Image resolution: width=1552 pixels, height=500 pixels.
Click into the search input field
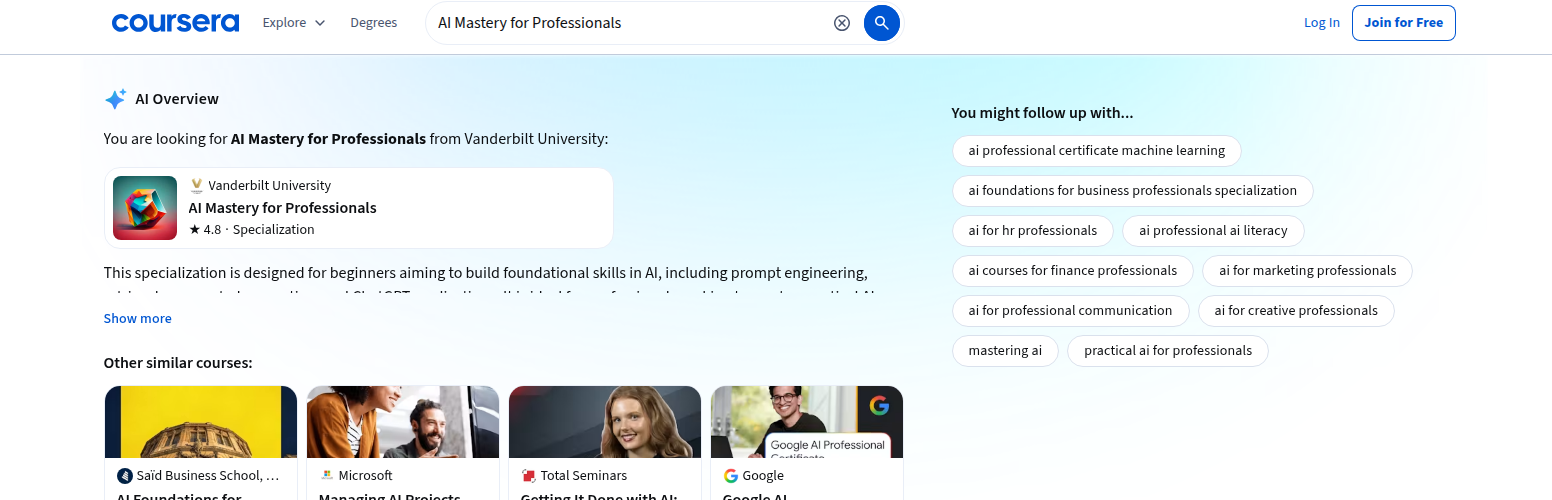[630, 23]
